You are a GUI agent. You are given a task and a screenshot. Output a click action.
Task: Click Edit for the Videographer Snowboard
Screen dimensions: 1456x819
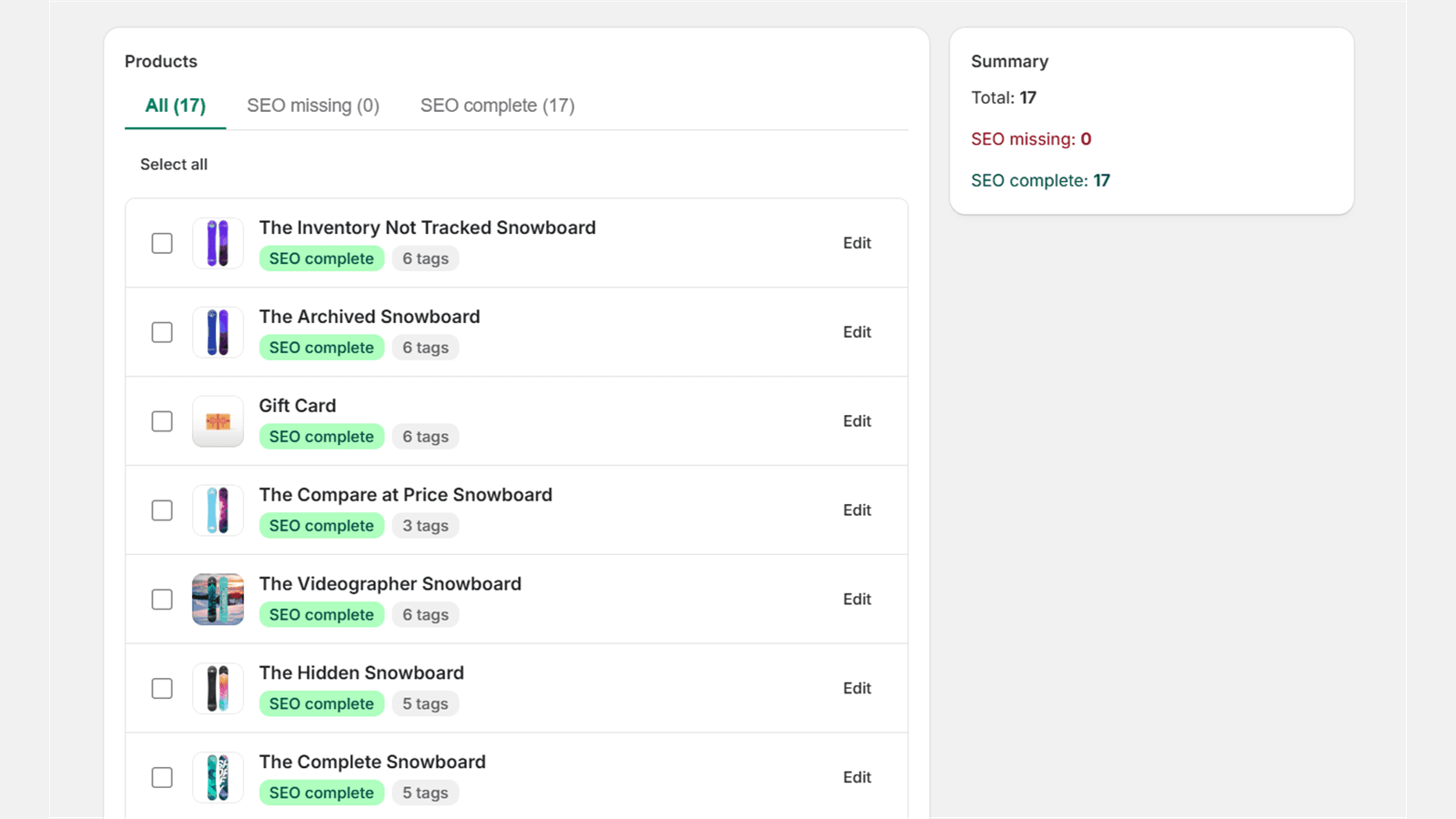(x=857, y=600)
